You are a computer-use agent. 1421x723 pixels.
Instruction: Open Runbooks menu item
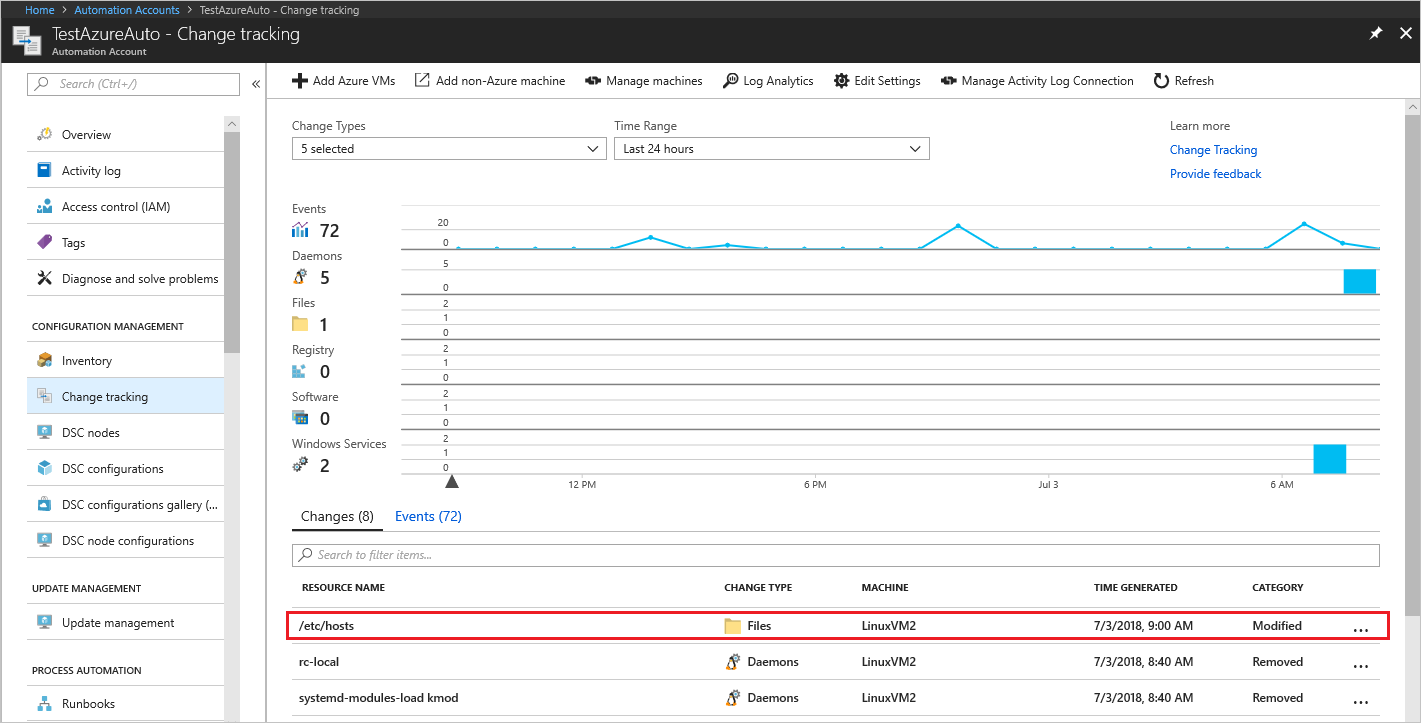pos(126,703)
